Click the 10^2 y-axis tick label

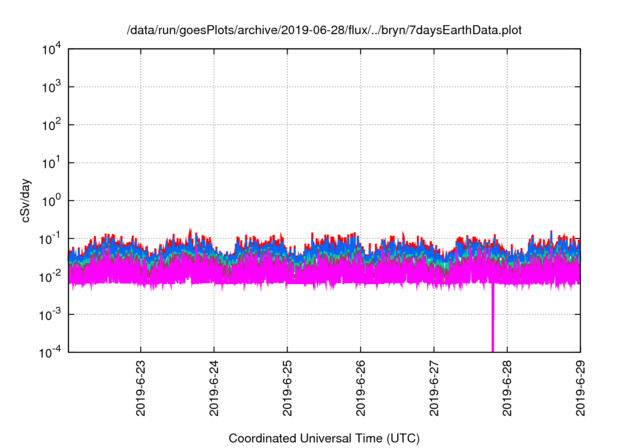[x=51, y=125]
